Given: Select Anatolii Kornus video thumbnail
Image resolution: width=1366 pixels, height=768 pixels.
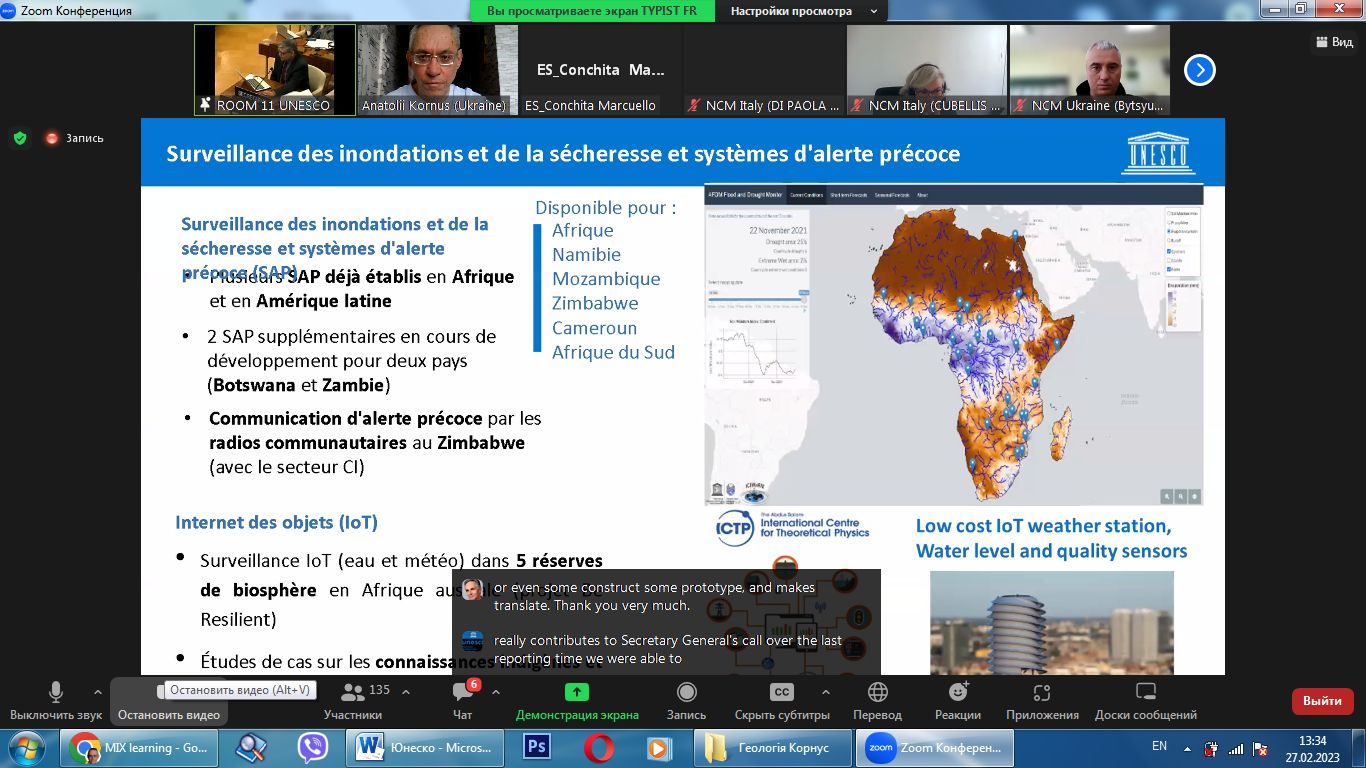Looking at the screenshot, I should click(437, 70).
